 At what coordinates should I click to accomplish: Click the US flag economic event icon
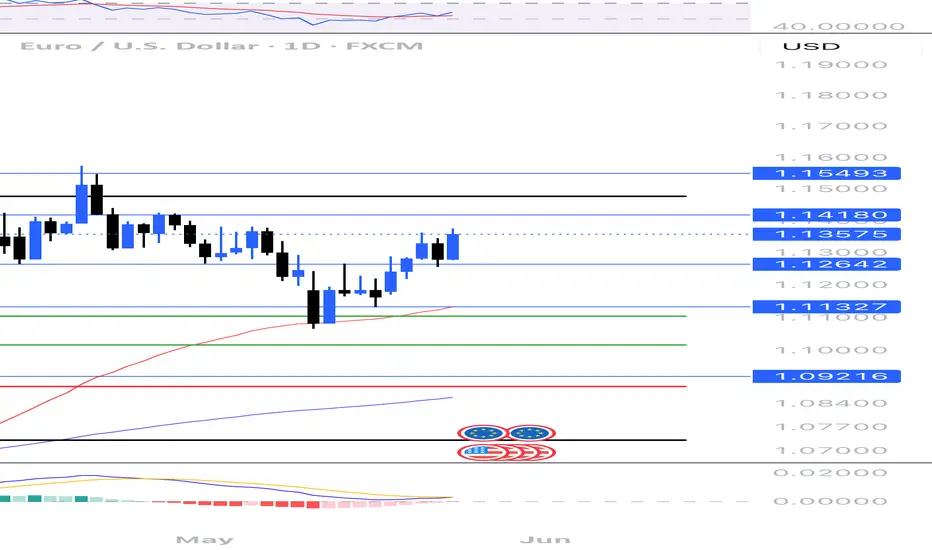pyautogui.click(x=483, y=452)
